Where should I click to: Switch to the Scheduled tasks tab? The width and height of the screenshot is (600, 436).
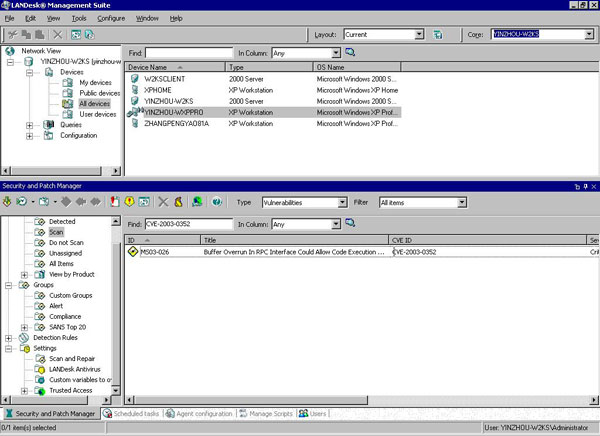point(134,413)
